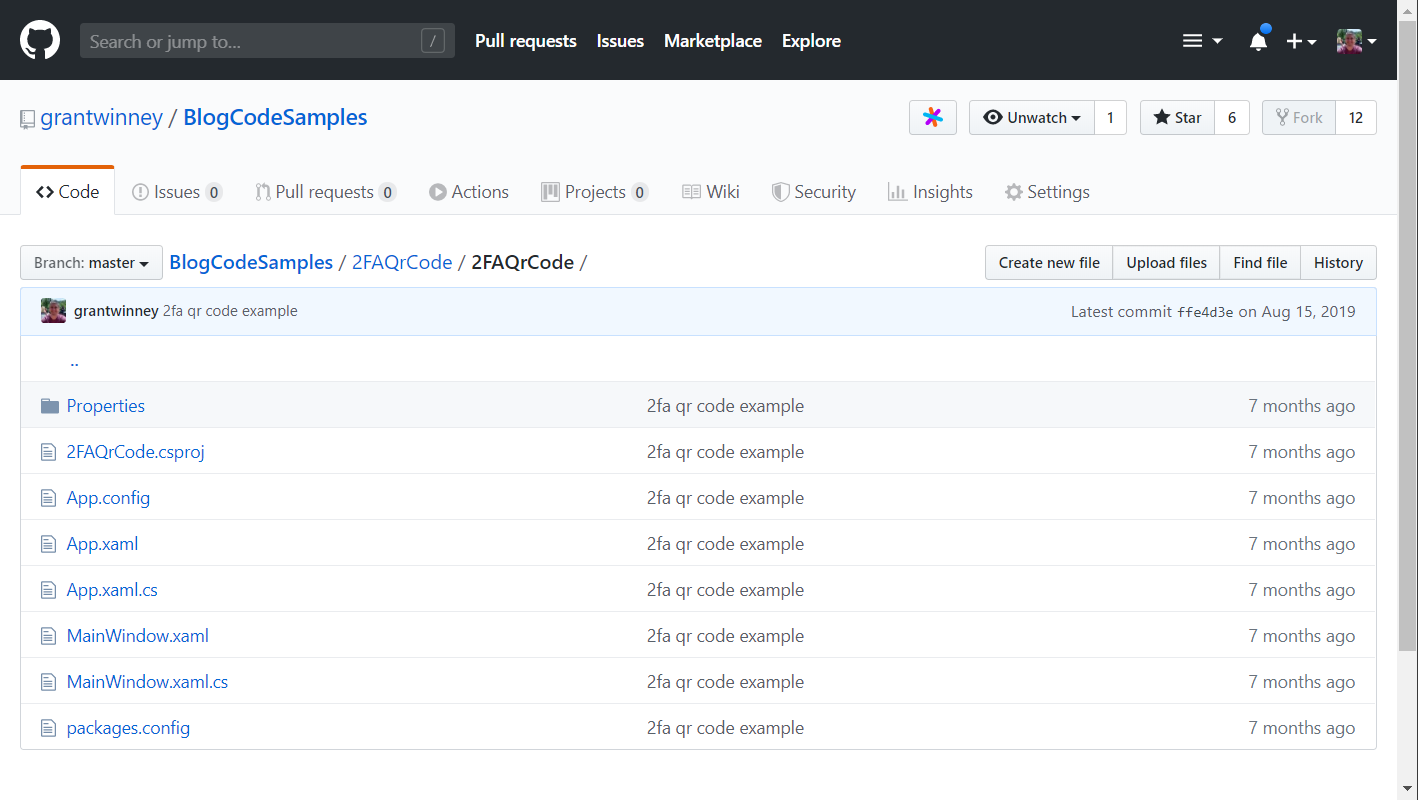The image size is (1418, 800).
Task: Go to repository Settings tab
Action: coord(1047,192)
